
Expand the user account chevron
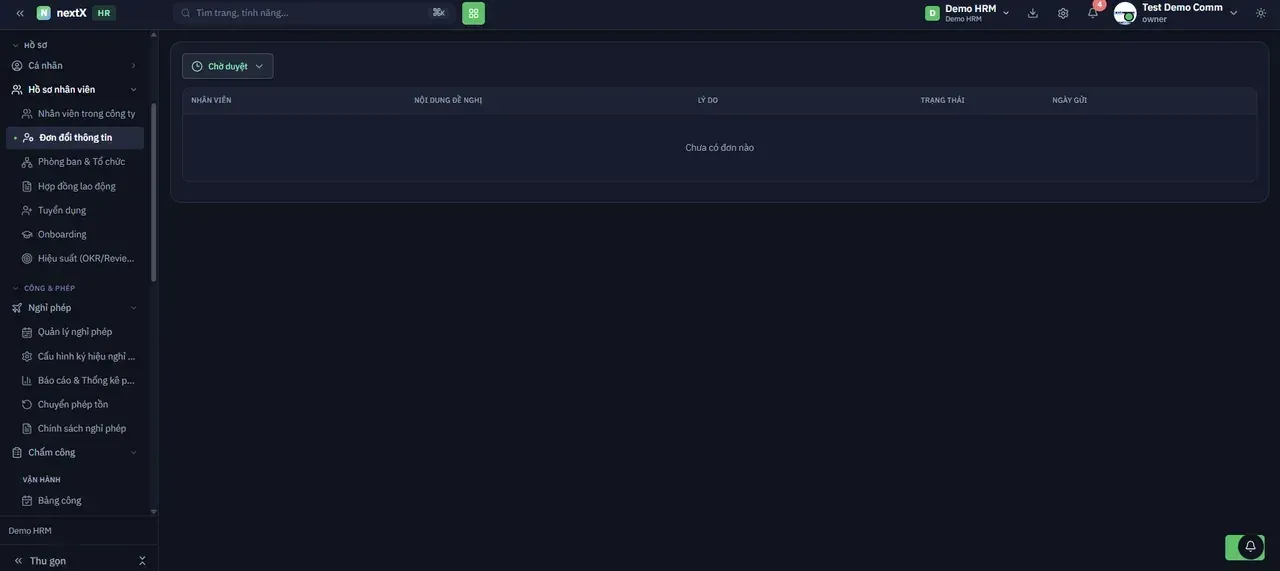click(x=1234, y=13)
